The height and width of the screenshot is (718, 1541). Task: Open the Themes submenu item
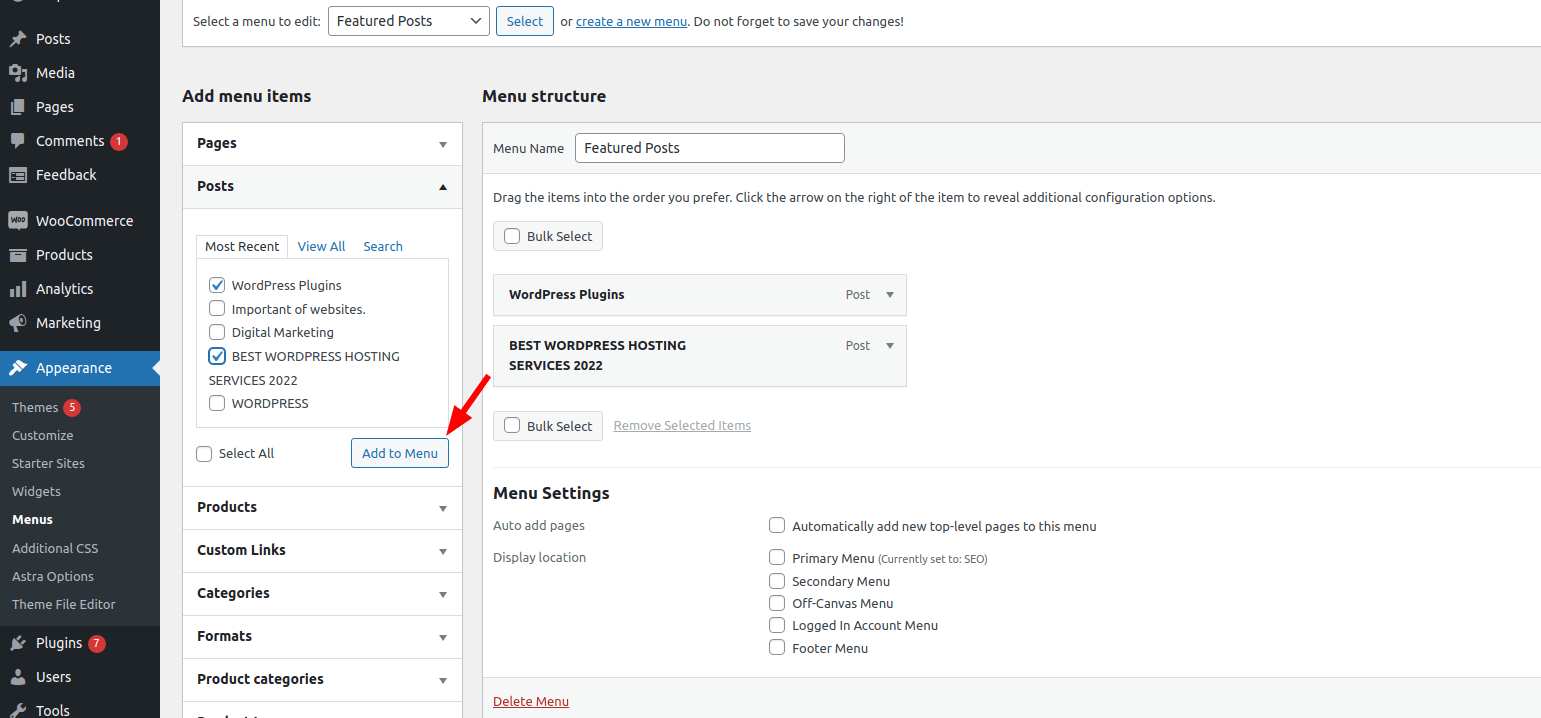tap(35, 407)
